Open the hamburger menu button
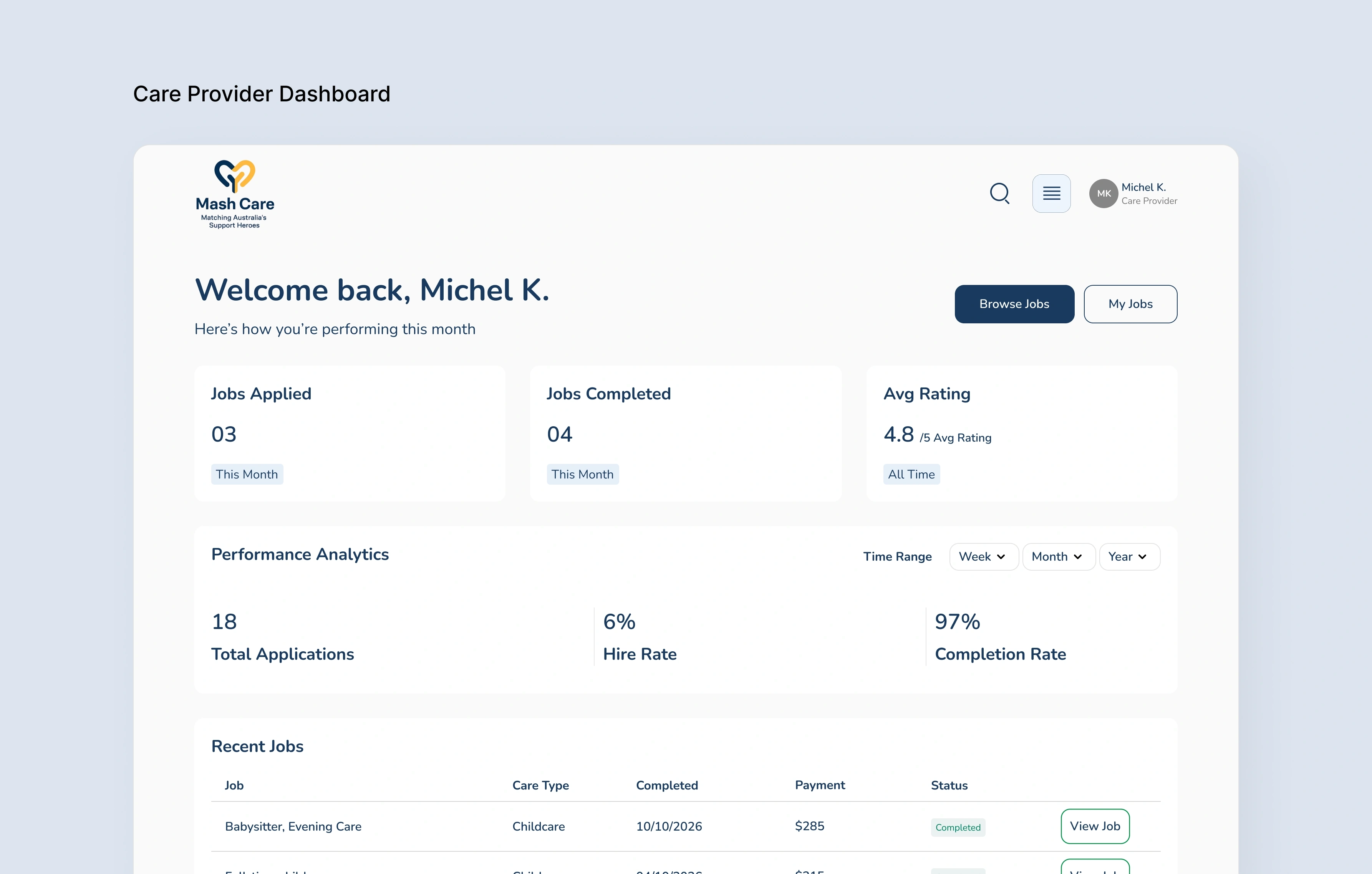Viewport: 1372px width, 874px height. click(x=1051, y=193)
